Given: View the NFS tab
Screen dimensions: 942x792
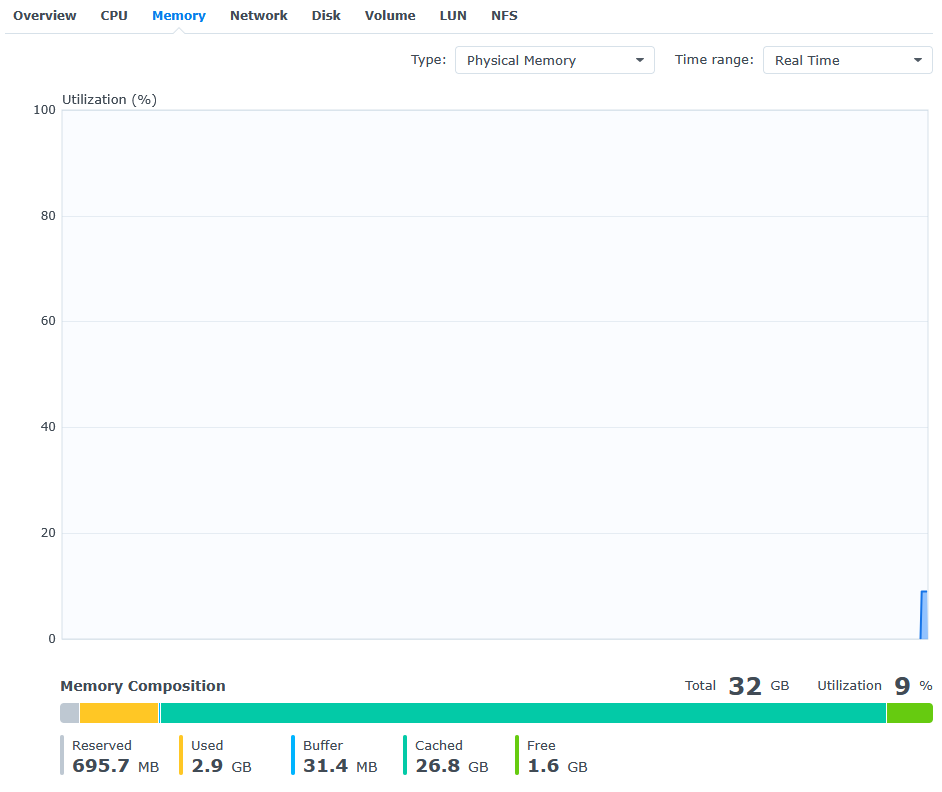Looking at the screenshot, I should [504, 16].
